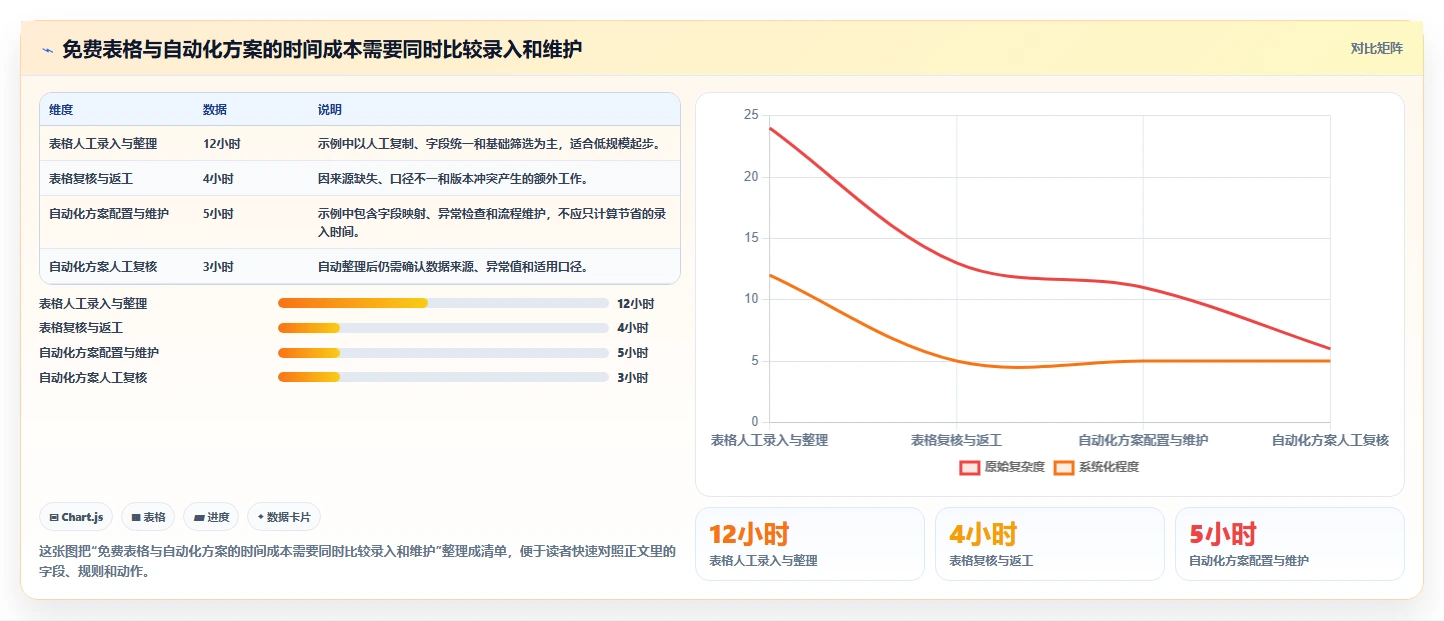Open the 5小时 data card
This screenshot has height=621, width=1444.
pos(1290,544)
